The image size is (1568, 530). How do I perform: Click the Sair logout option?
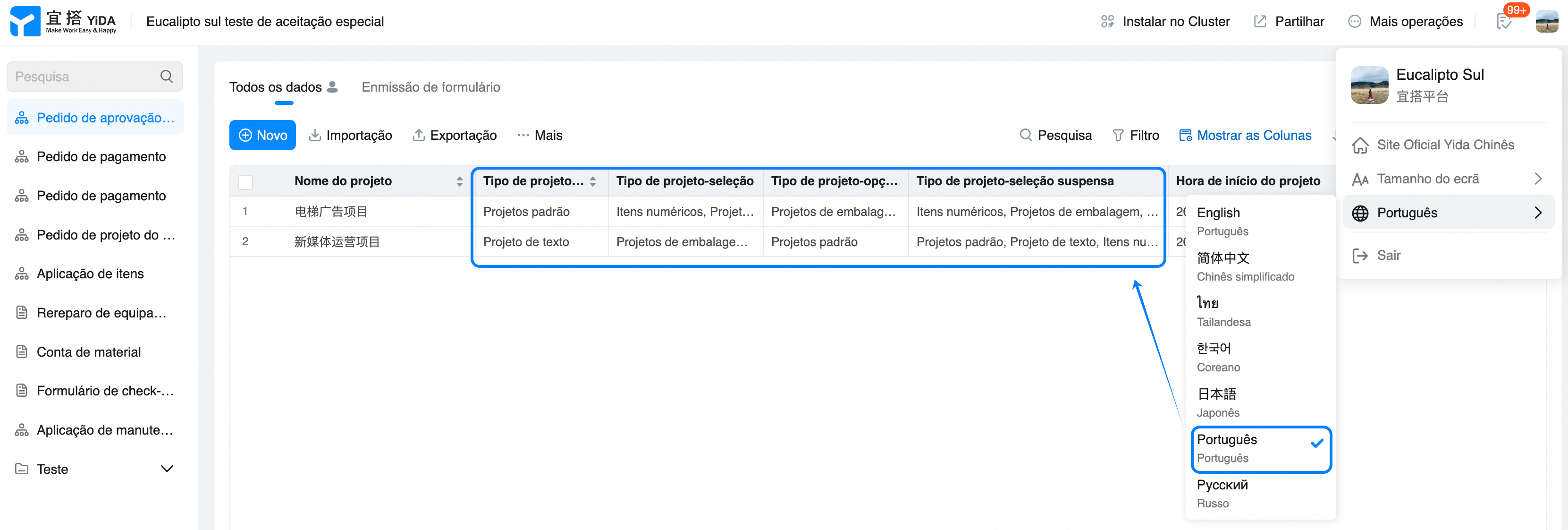pyautogui.click(x=1388, y=255)
